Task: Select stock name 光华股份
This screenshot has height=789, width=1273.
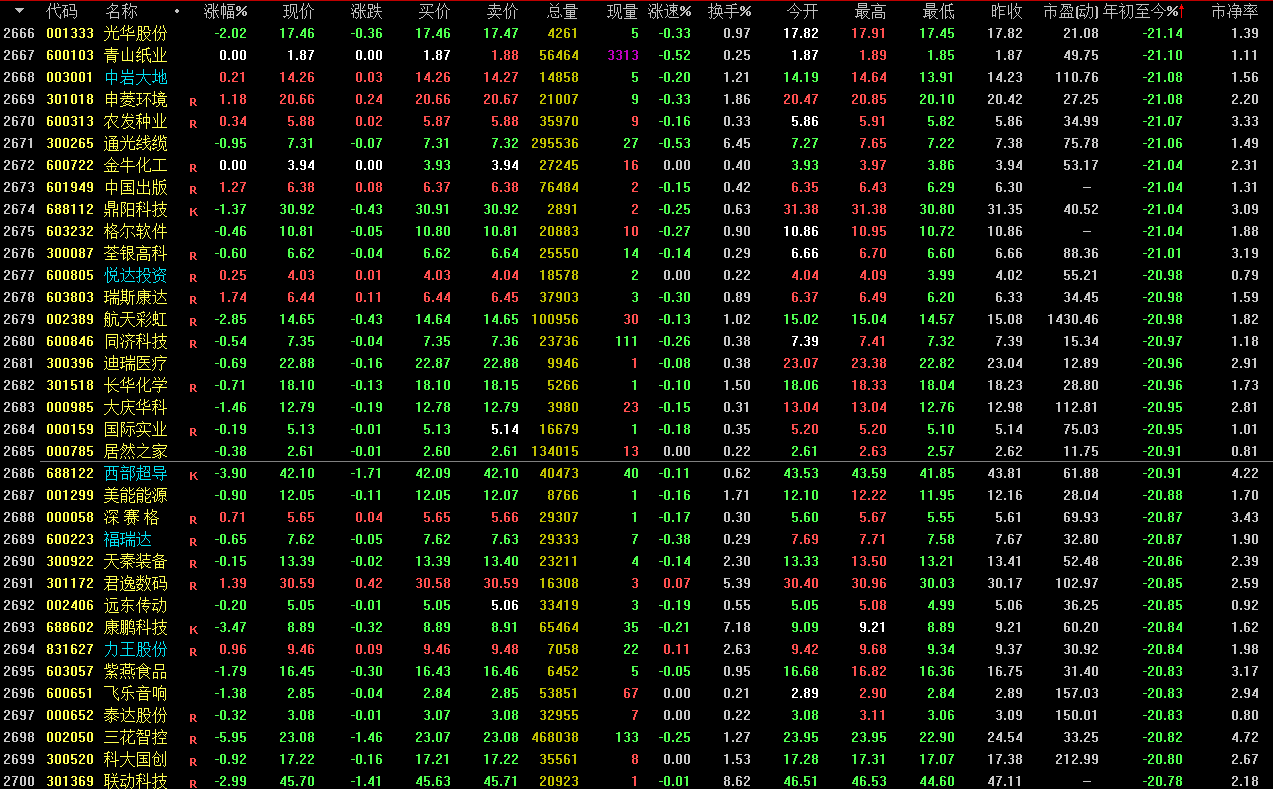Action: 136,34
